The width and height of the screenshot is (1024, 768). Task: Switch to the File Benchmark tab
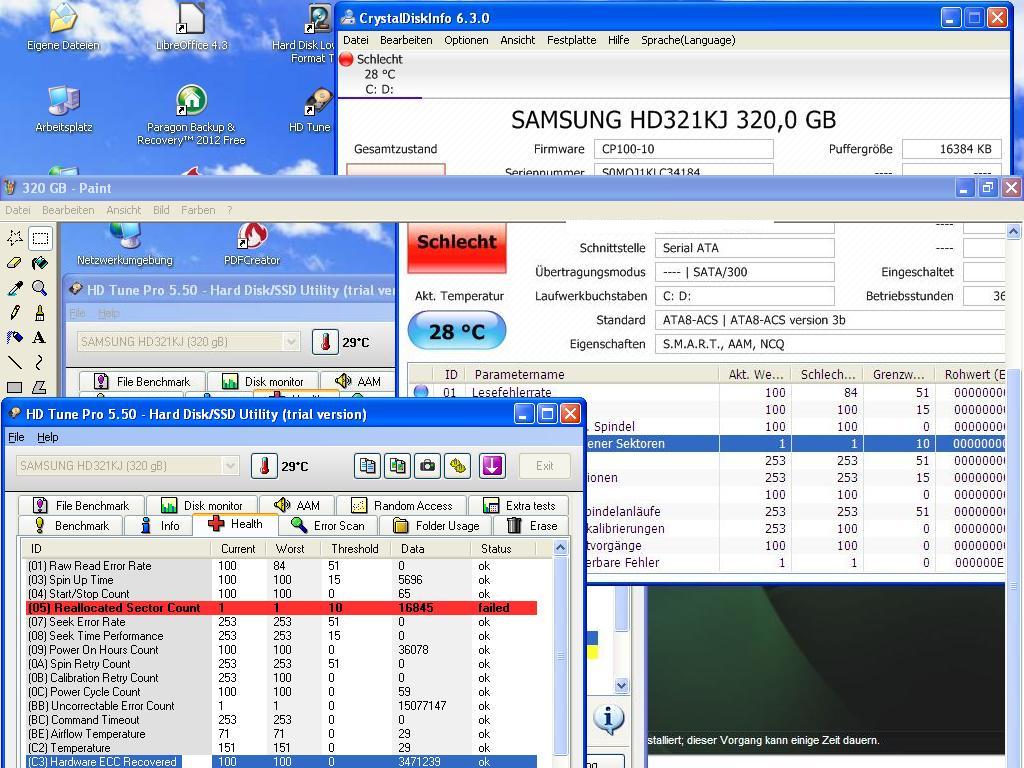click(x=80, y=505)
